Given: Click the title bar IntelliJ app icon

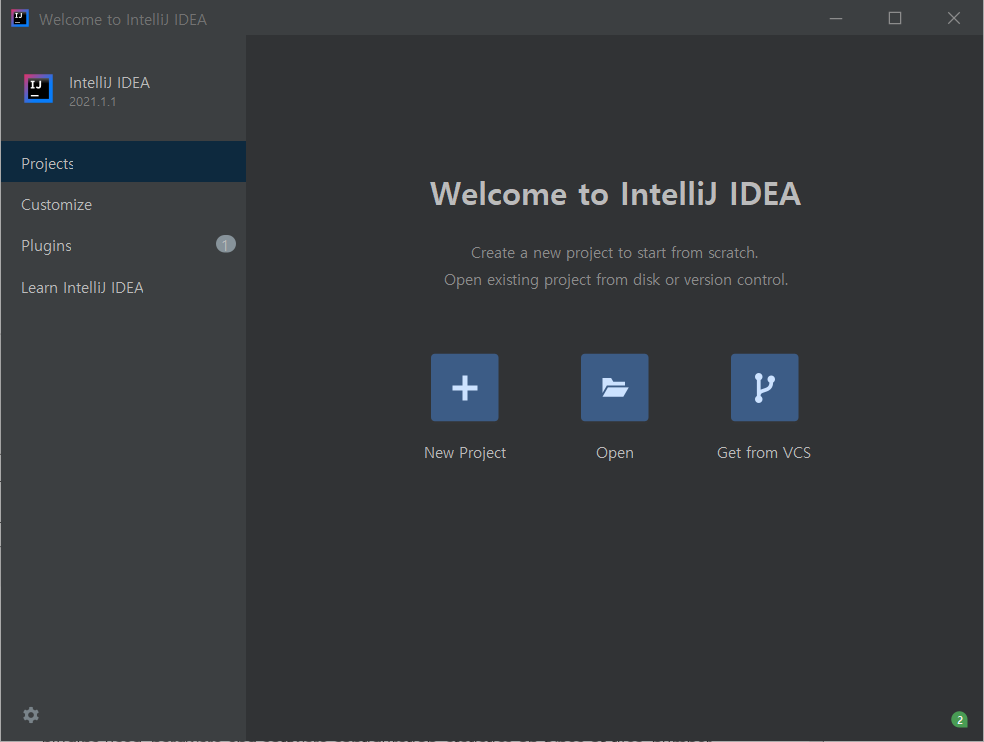Looking at the screenshot, I should pos(20,18).
